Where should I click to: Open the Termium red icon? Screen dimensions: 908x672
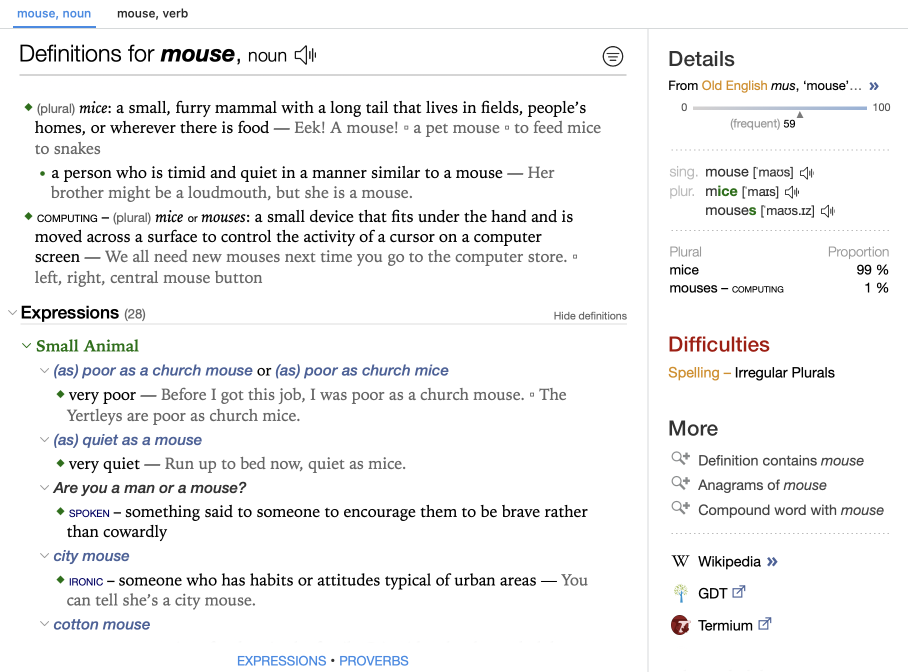(x=680, y=625)
